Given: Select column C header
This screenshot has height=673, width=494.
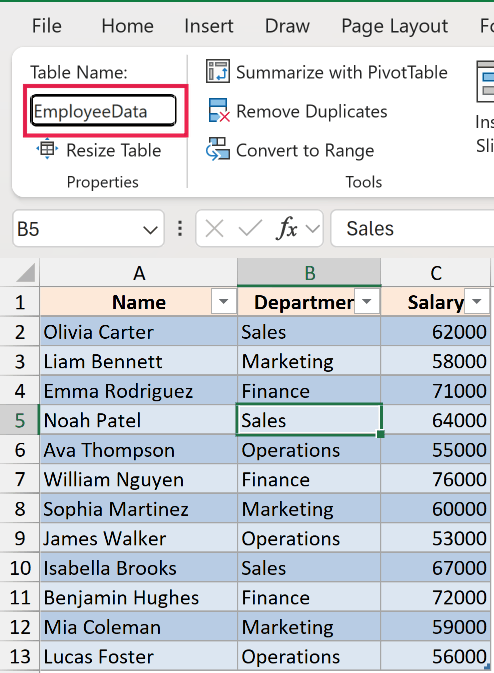Looking at the screenshot, I should pyautogui.click(x=435, y=273).
